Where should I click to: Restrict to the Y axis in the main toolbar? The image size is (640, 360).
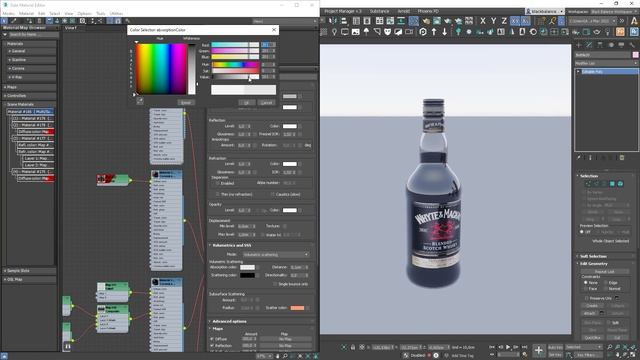(x=493, y=20)
